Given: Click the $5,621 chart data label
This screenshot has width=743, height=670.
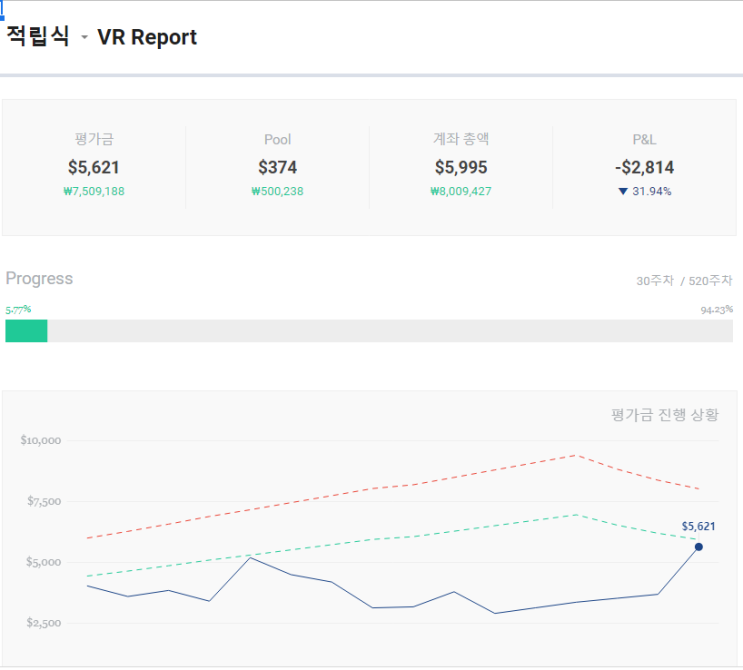Looking at the screenshot, I should point(698,526).
